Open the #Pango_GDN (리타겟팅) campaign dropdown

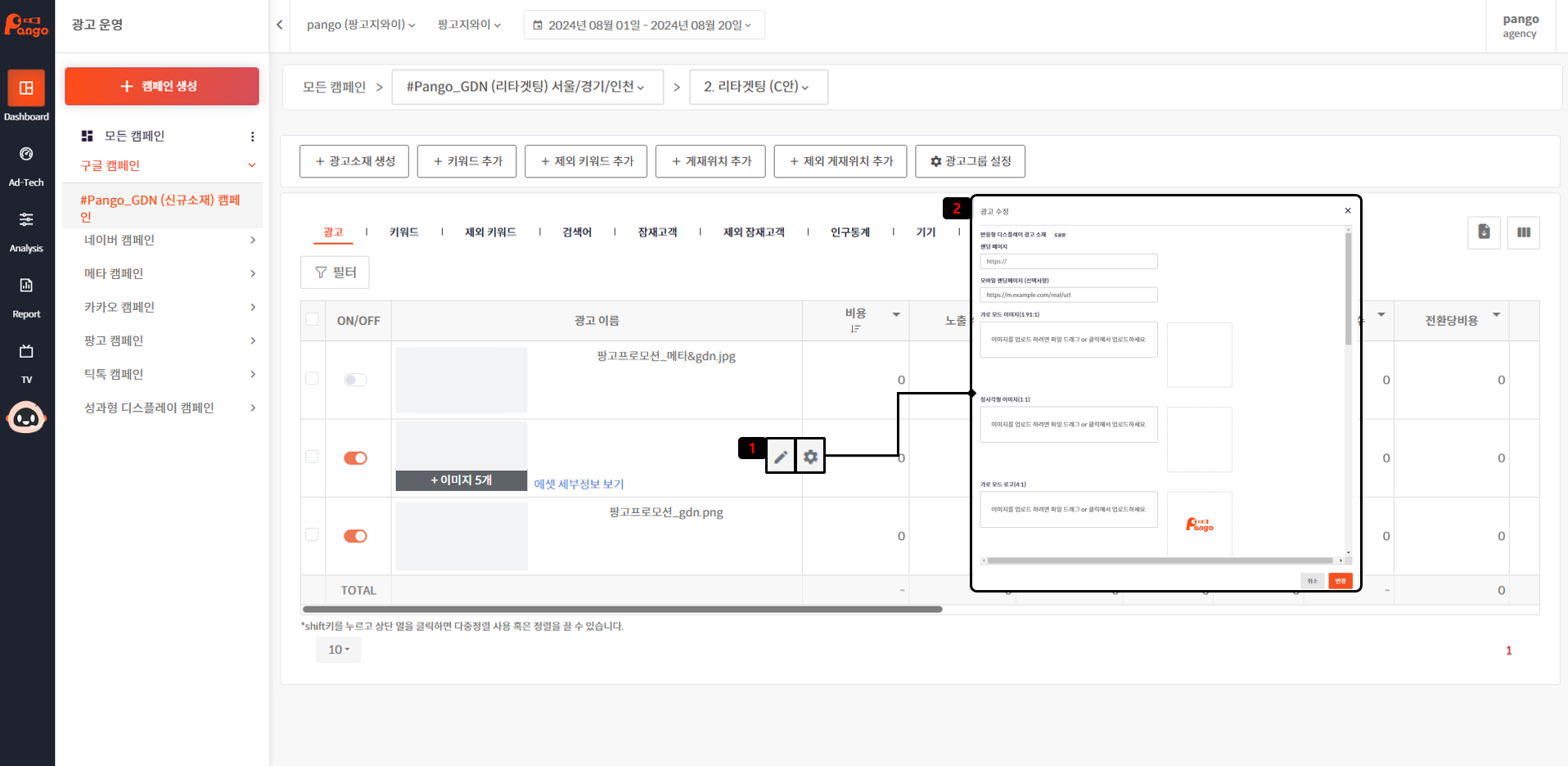[x=527, y=87]
